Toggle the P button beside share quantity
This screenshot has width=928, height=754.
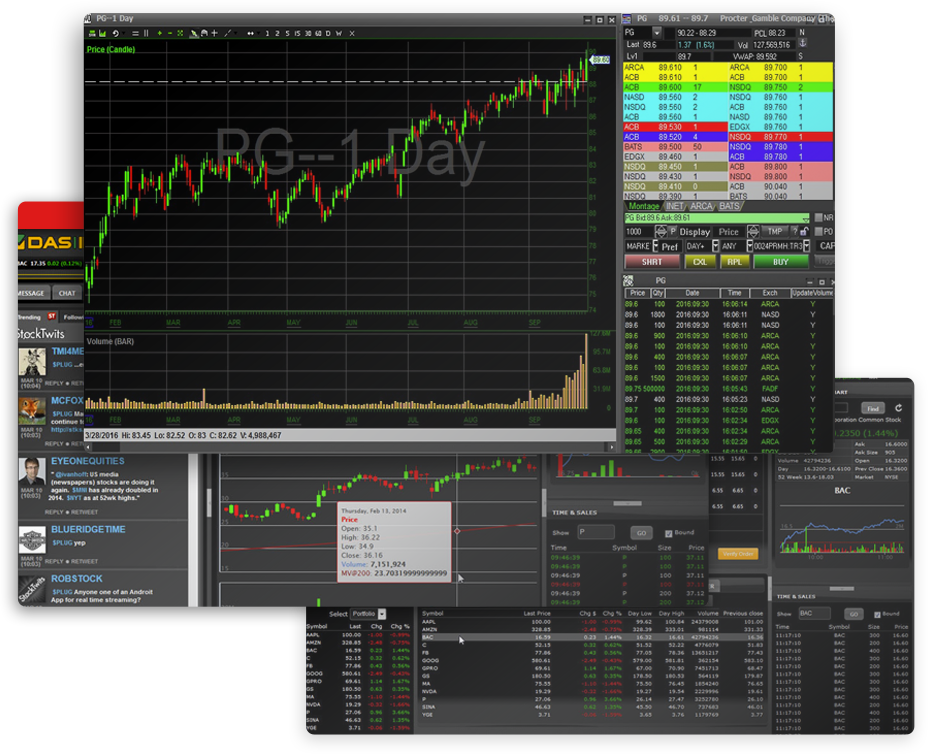pos(673,231)
